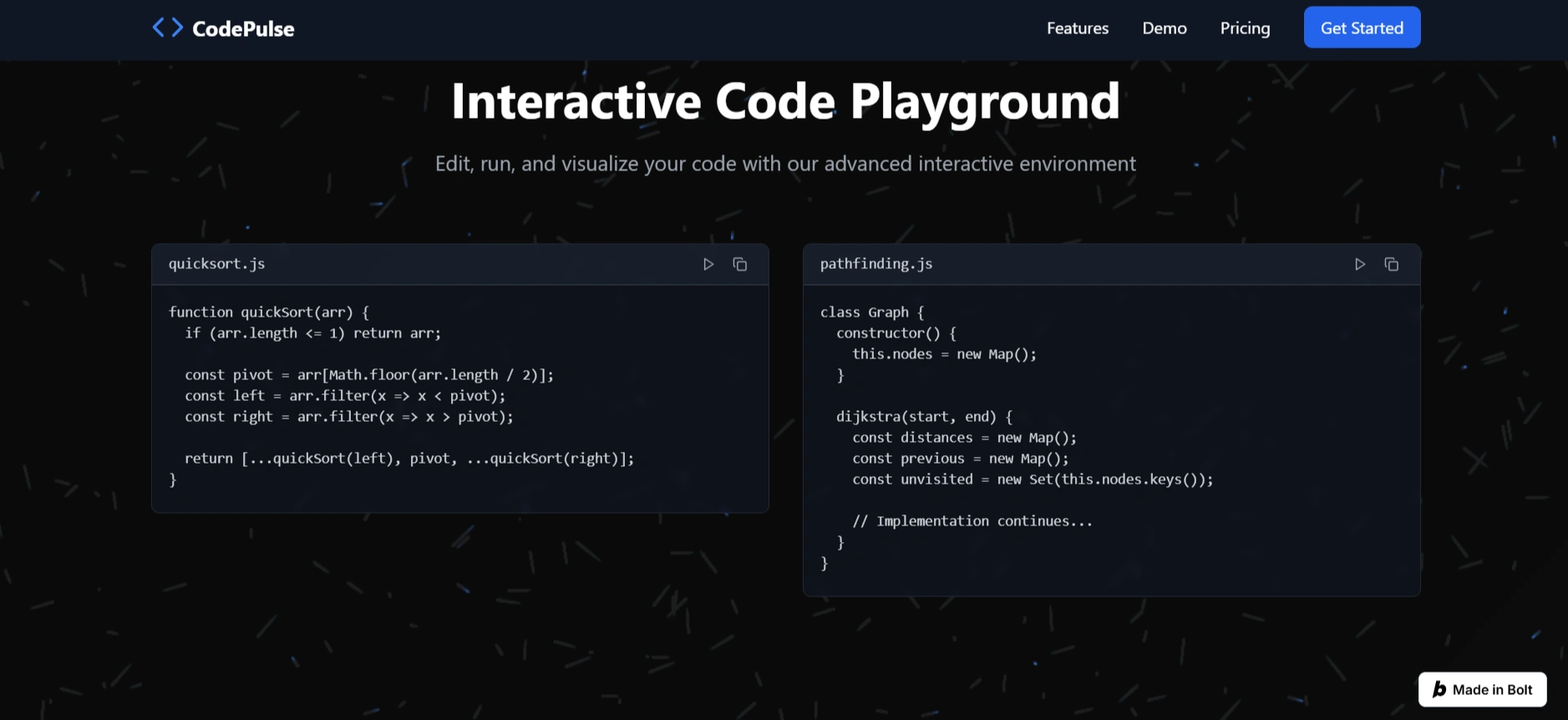Open the Features nav link
The width and height of the screenshot is (1568, 720).
pos(1078,28)
